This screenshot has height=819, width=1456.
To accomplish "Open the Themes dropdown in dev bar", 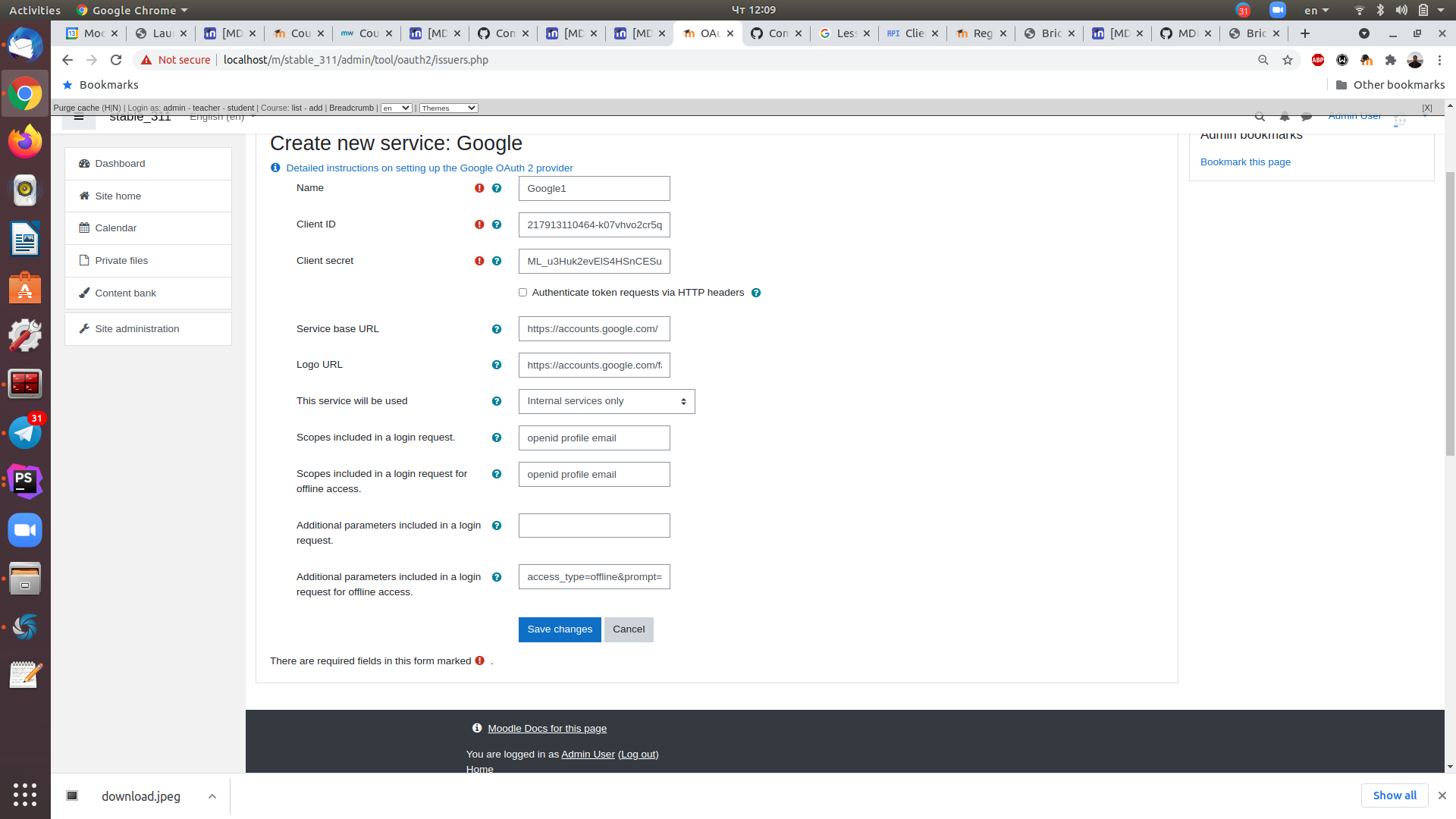I will pyautogui.click(x=448, y=108).
